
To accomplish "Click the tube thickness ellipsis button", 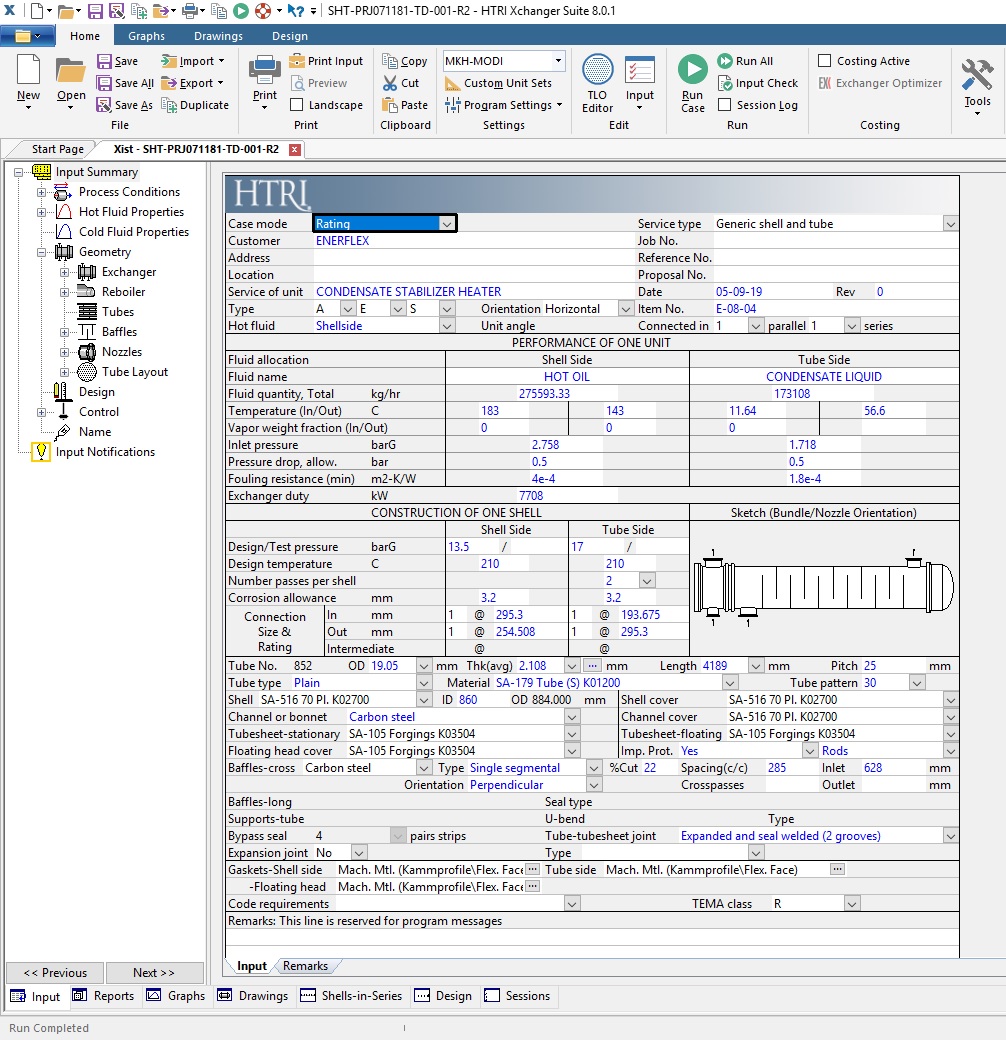I will pos(592,665).
